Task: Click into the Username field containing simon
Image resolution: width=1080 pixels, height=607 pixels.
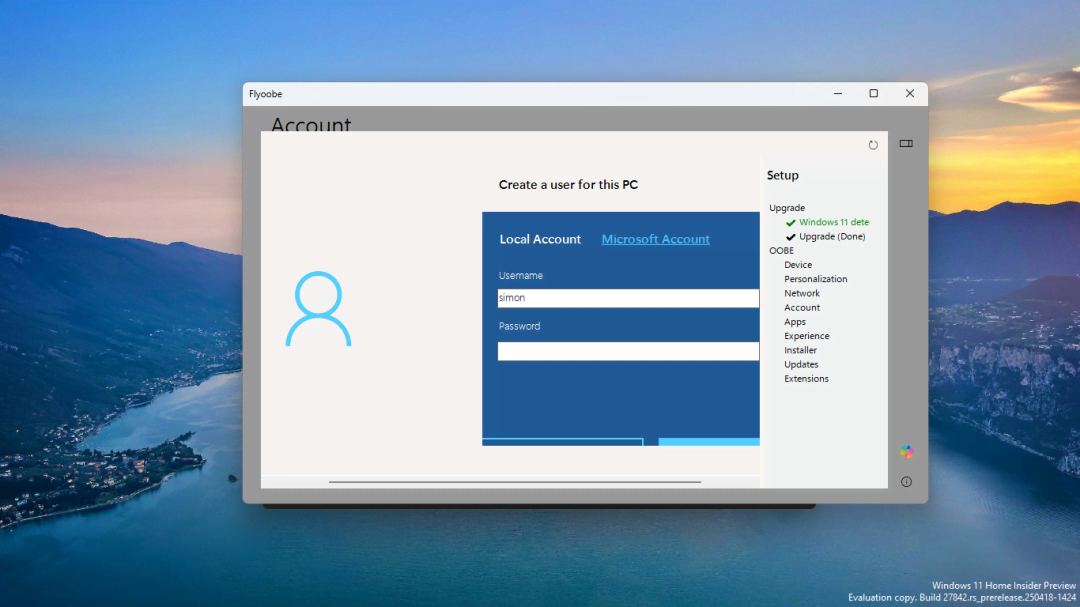Action: coord(628,298)
